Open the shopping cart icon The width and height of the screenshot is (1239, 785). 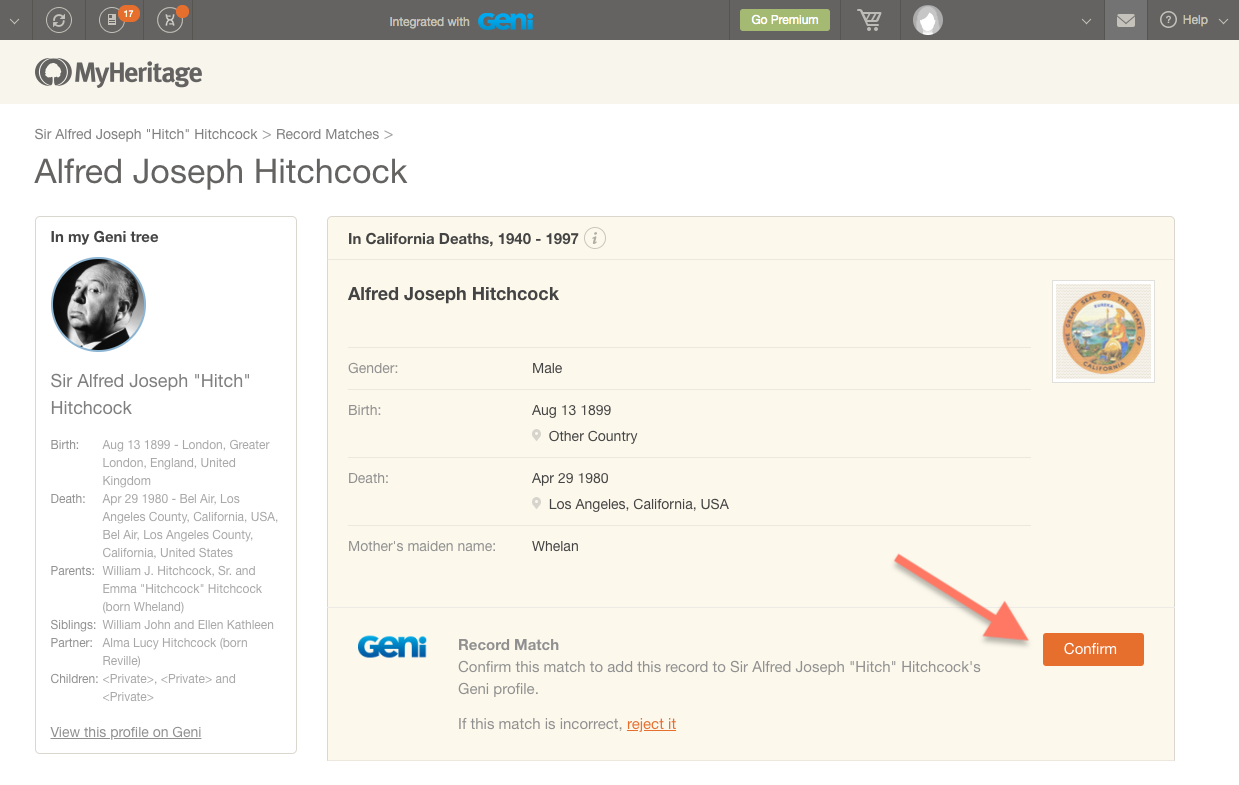coord(870,20)
